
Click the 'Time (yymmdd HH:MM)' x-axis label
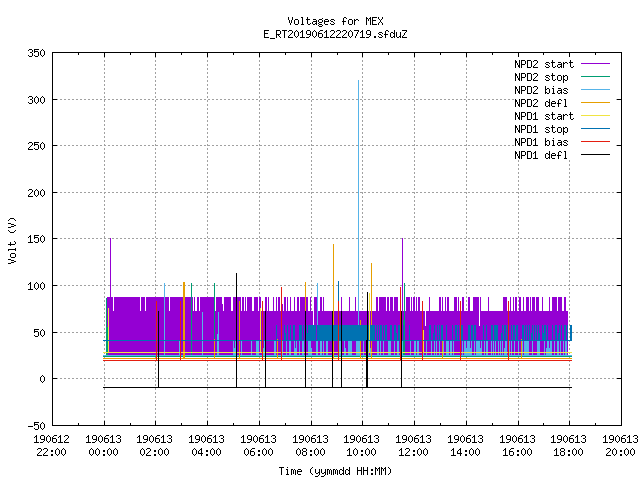click(x=336, y=471)
